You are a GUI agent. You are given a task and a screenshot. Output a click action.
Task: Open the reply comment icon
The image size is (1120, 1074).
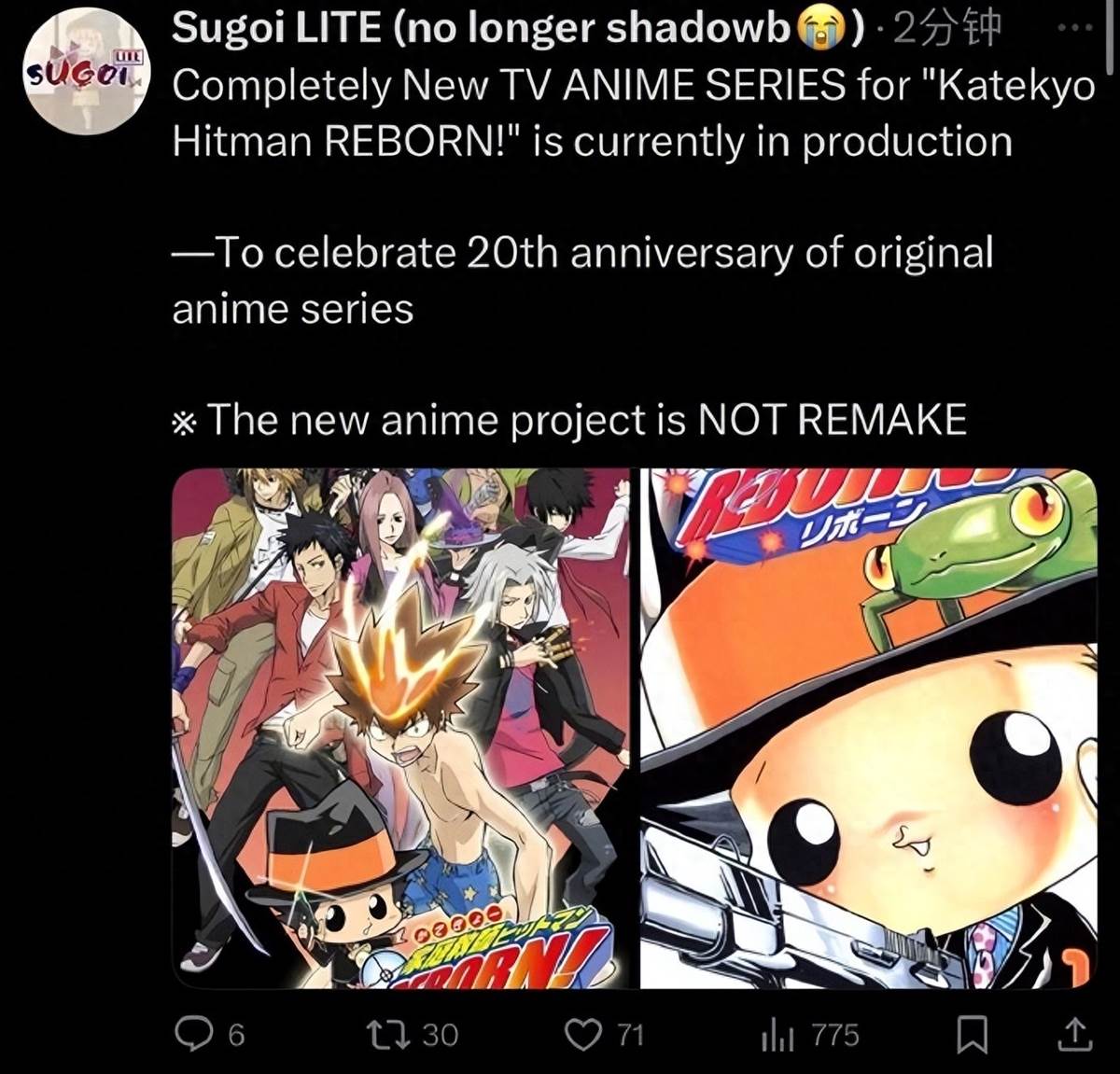tap(194, 1034)
